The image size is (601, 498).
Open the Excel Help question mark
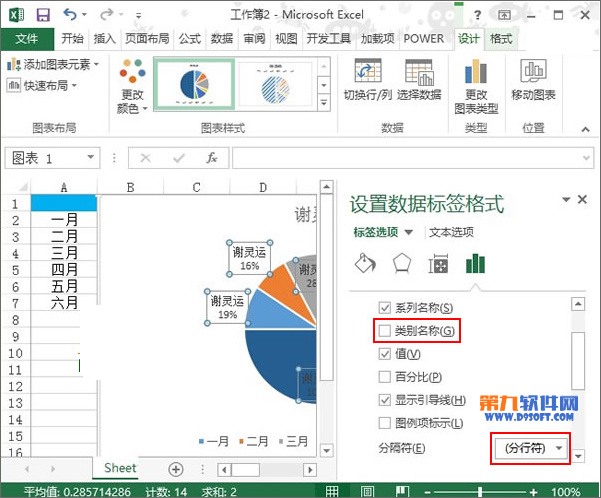[x=477, y=15]
